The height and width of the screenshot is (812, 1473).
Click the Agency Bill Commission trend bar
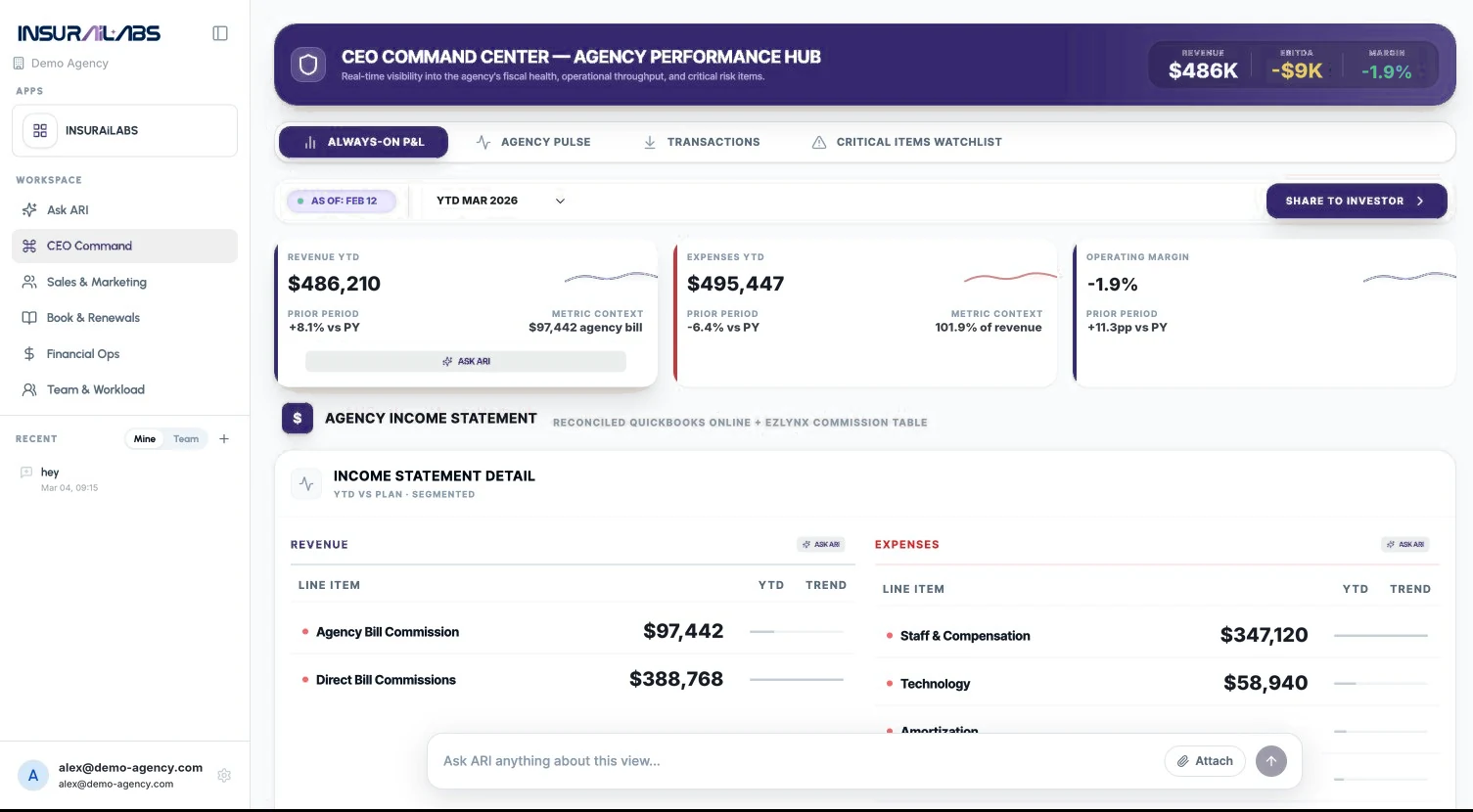coord(796,632)
